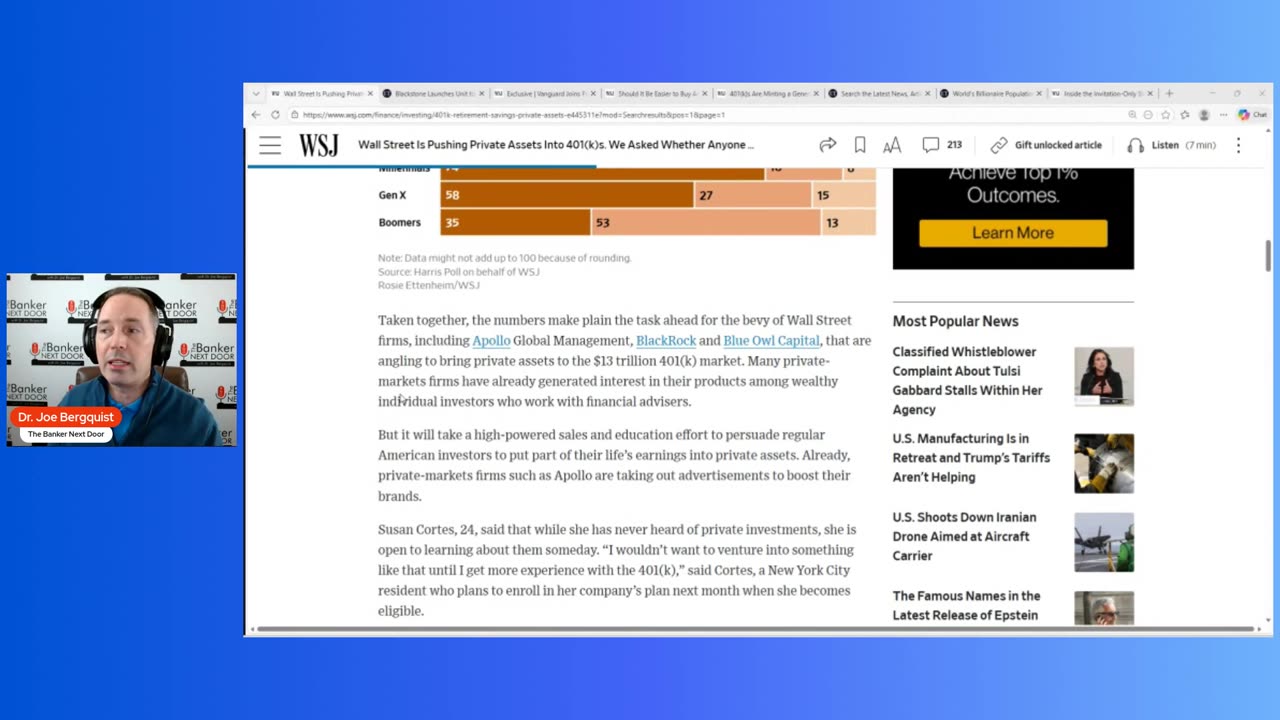This screenshot has height=720, width=1280.
Task: Open the BlackRock link in article
Action: coord(666,341)
